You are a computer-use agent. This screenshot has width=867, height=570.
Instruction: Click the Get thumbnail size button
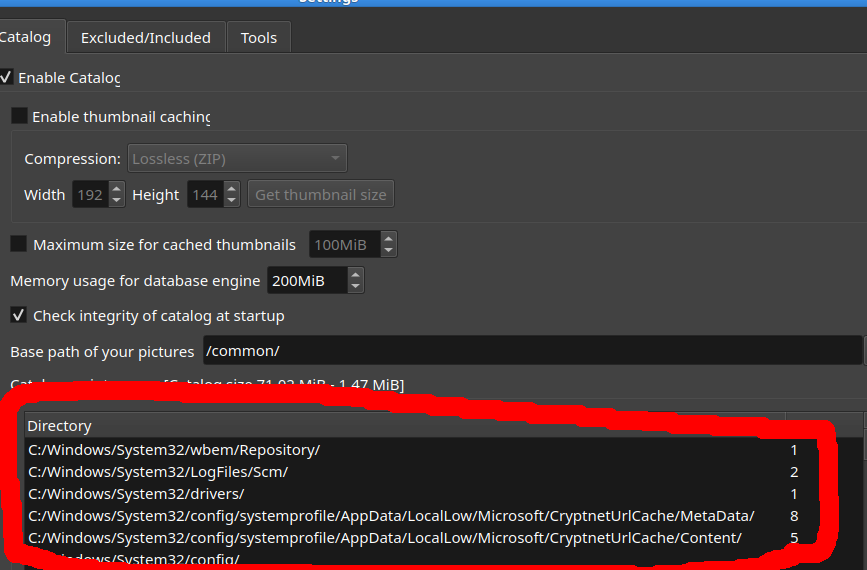coord(321,194)
